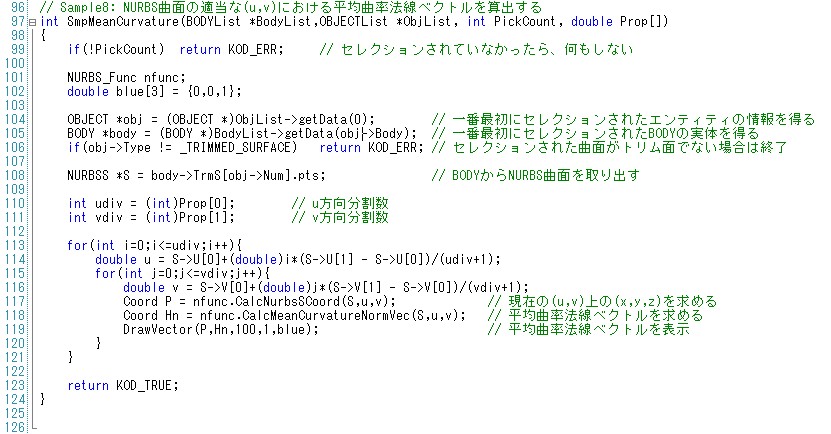Screen dimensions: 831x434
Task: Click the _TRIMMED_SURFACE constant
Action: click(x=235, y=147)
